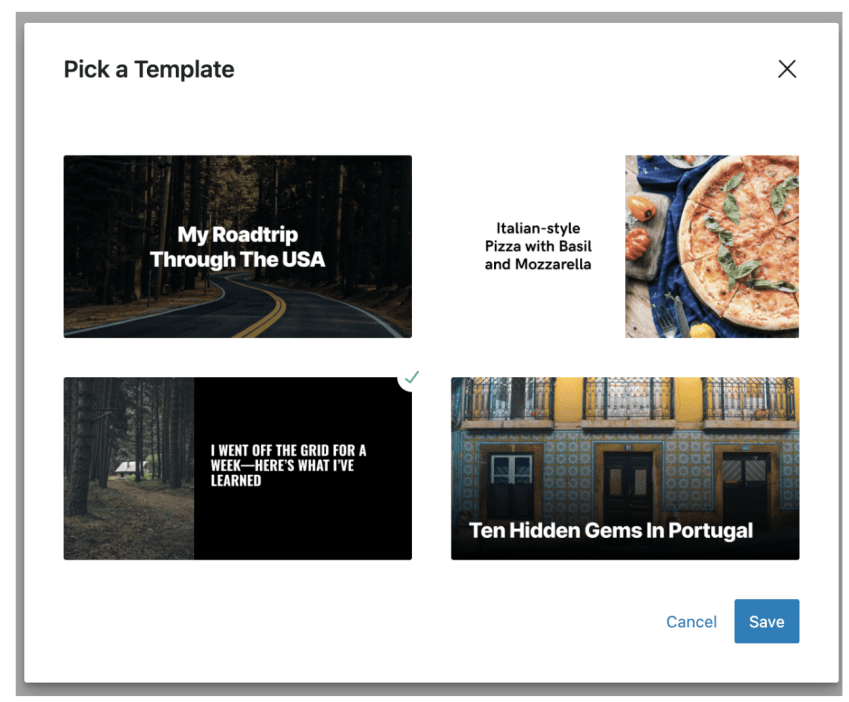The height and width of the screenshot is (702, 849).
Task: Select the My Roadtrip Through The USA template
Action: point(237,246)
